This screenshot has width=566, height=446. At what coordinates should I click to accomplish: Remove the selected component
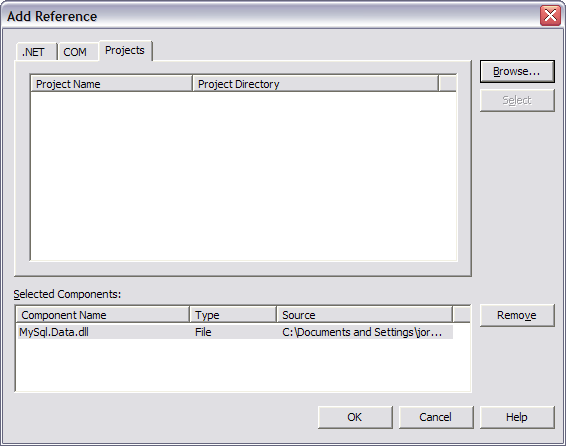pyautogui.click(x=517, y=315)
